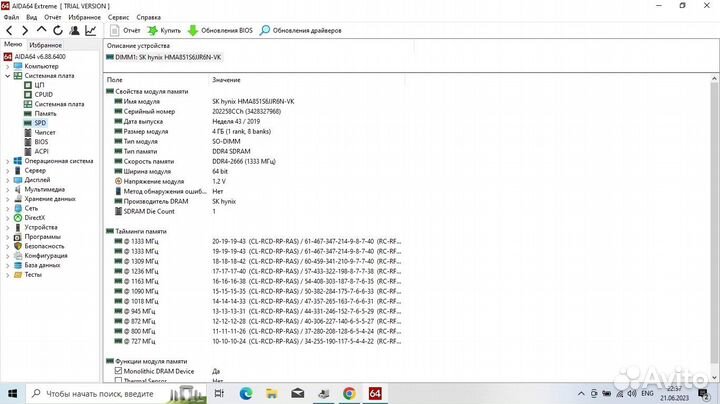Screen dimensions: 720x404
Task: Select the BIOS tree item
Action: click(x=36, y=142)
